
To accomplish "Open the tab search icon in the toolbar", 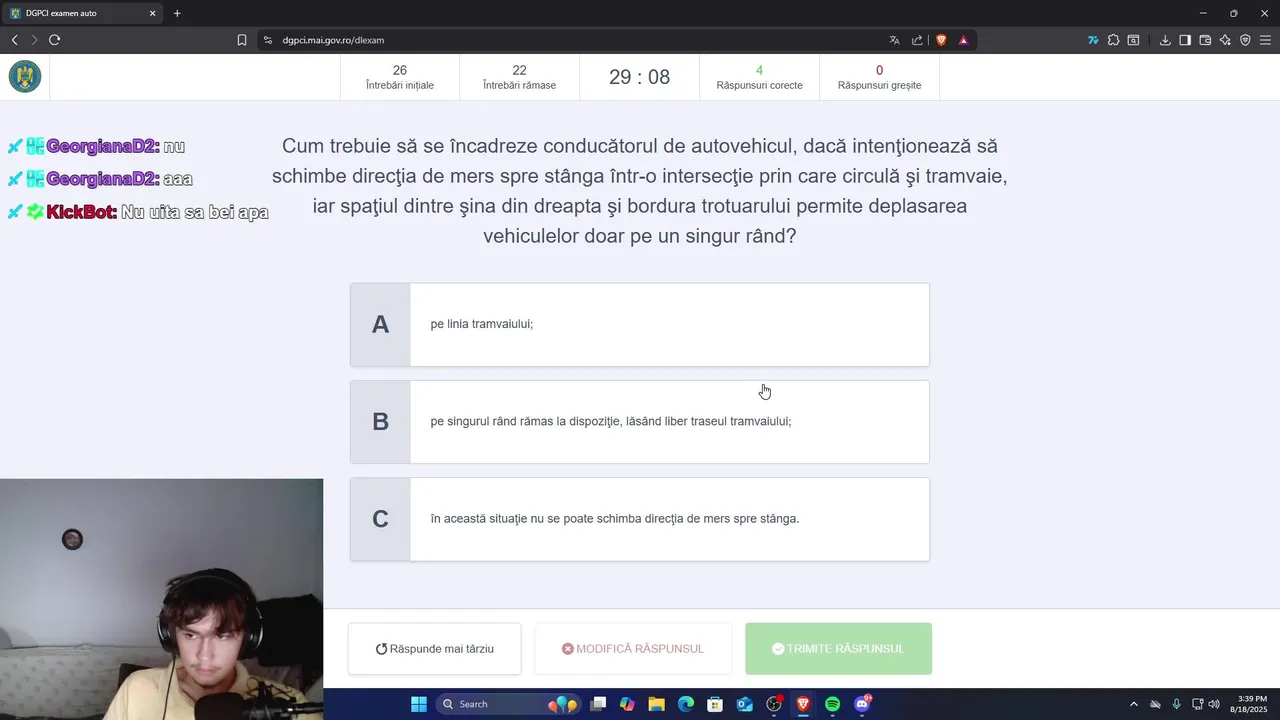I will [x=1133, y=40].
